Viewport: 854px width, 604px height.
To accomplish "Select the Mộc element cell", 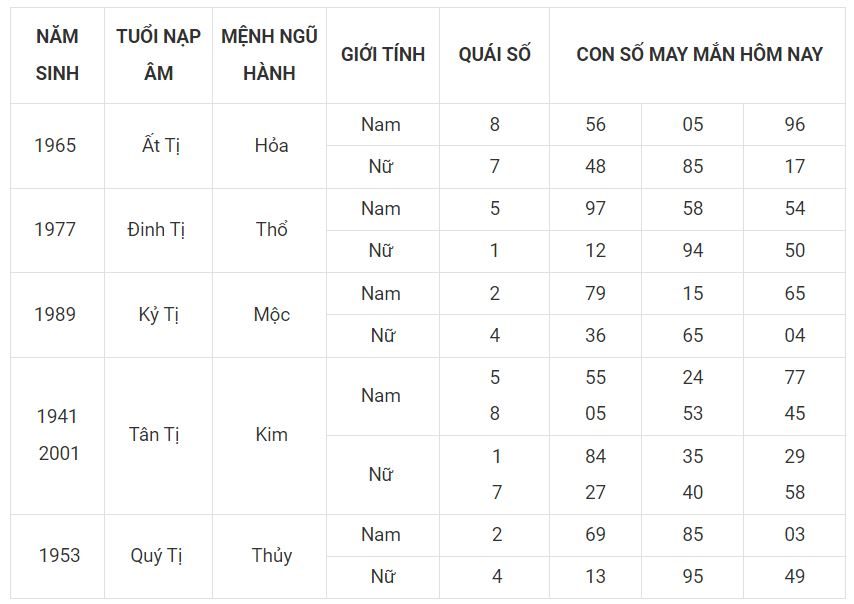I will click(x=270, y=315).
